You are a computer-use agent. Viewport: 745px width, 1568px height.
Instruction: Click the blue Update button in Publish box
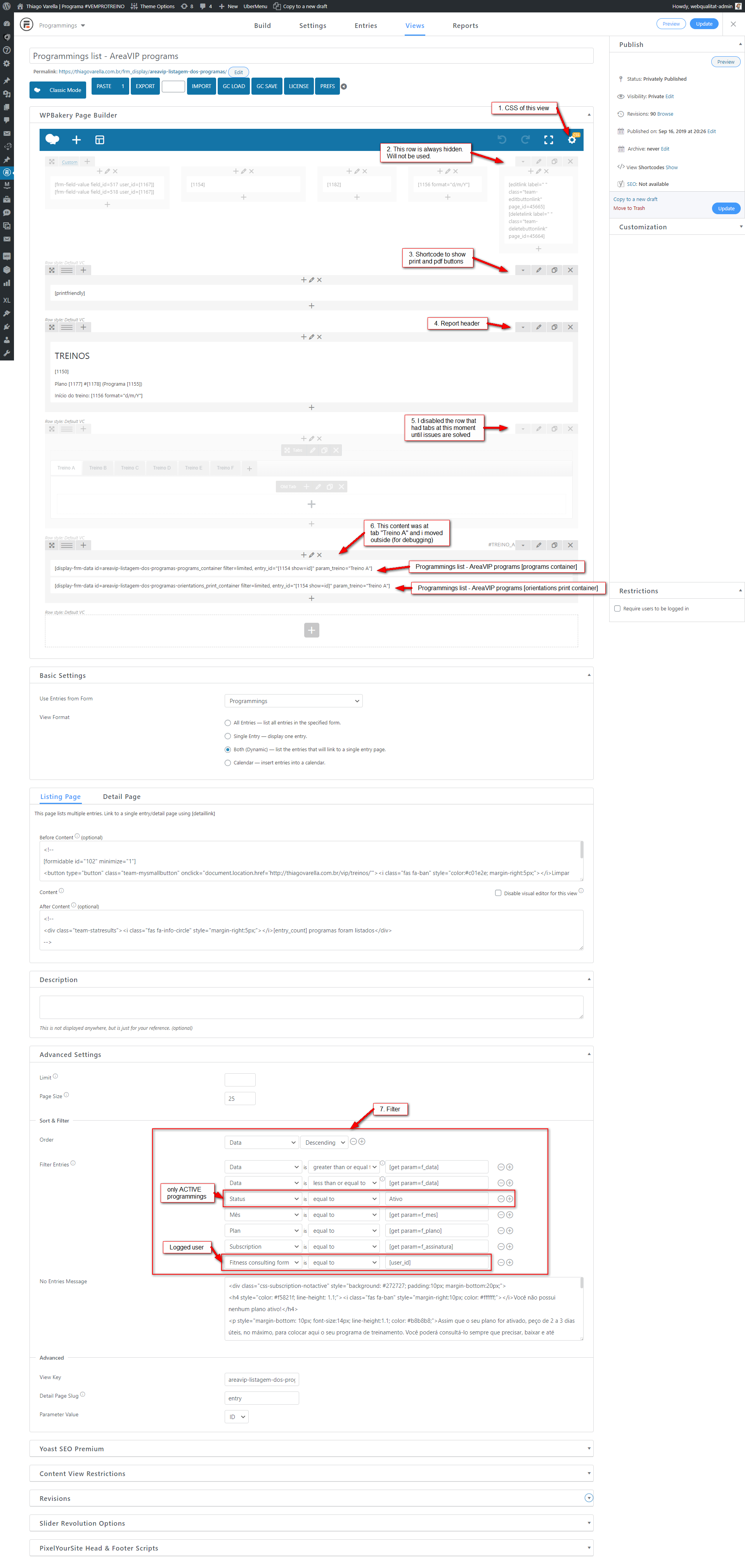pyautogui.click(x=726, y=209)
